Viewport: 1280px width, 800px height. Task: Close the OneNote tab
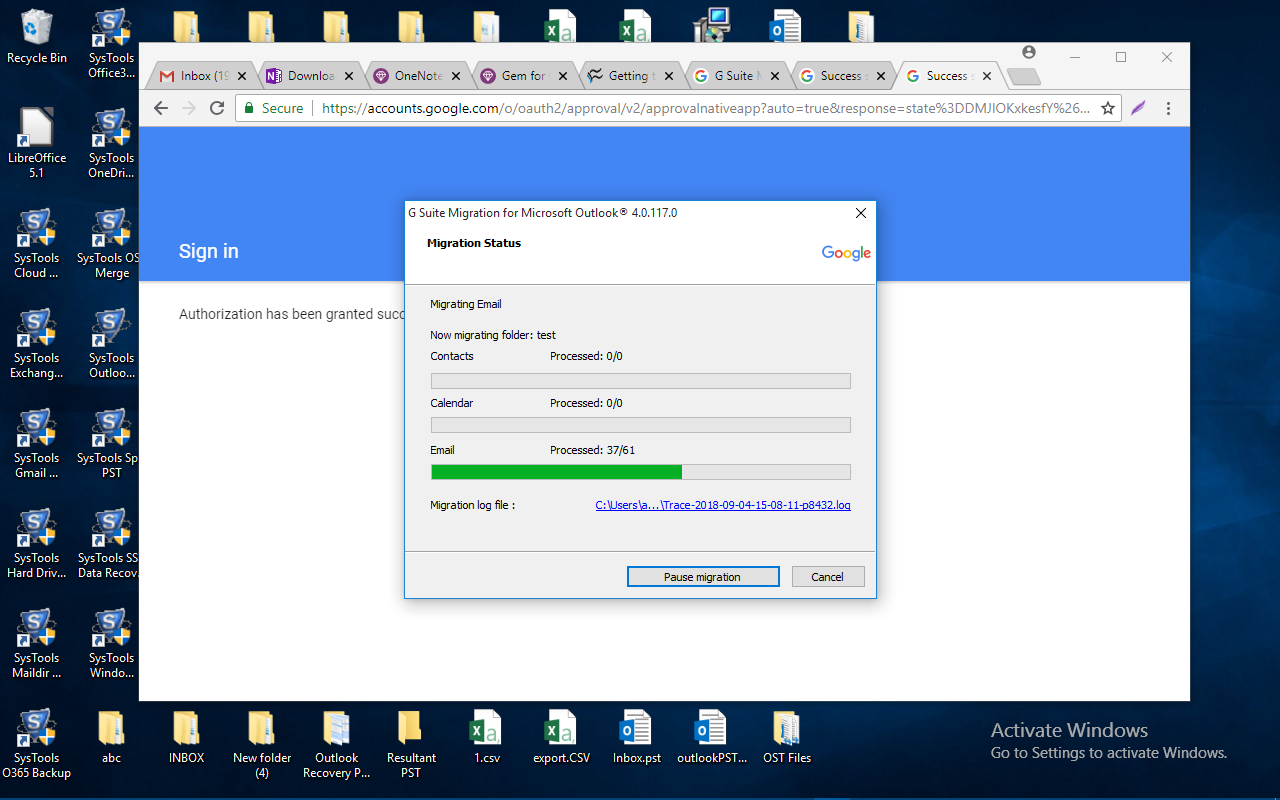456,76
